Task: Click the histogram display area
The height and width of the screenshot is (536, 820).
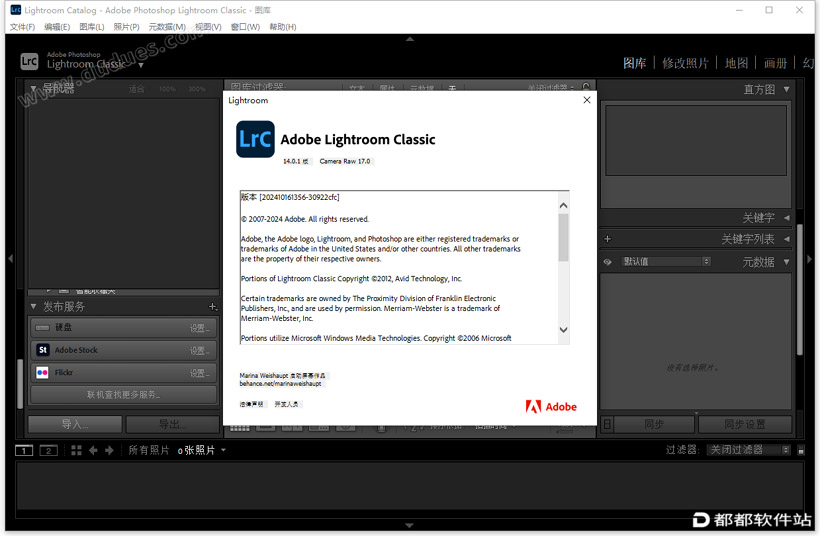Action: pyautogui.click(x=696, y=140)
